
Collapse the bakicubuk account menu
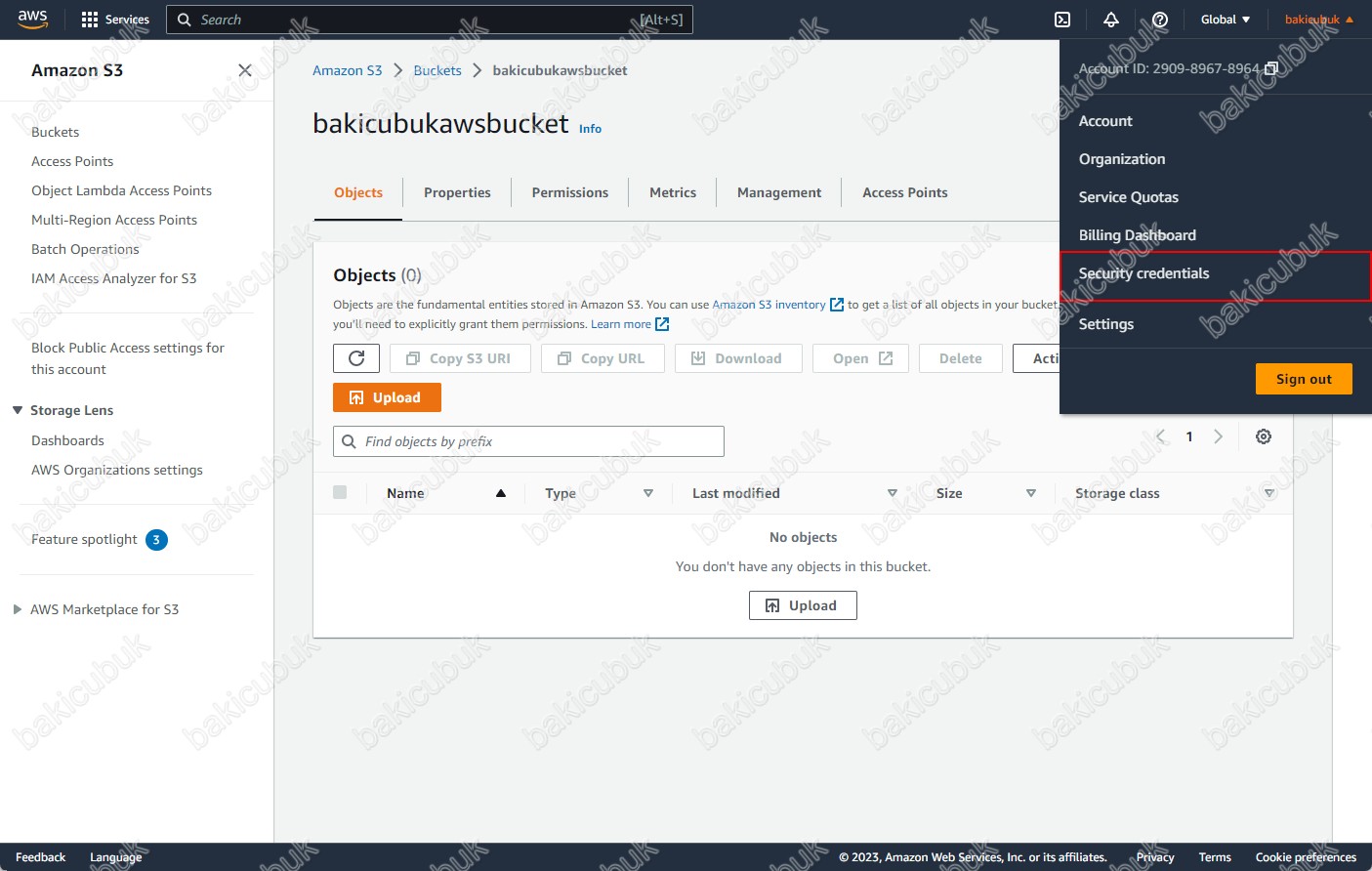tap(1319, 20)
